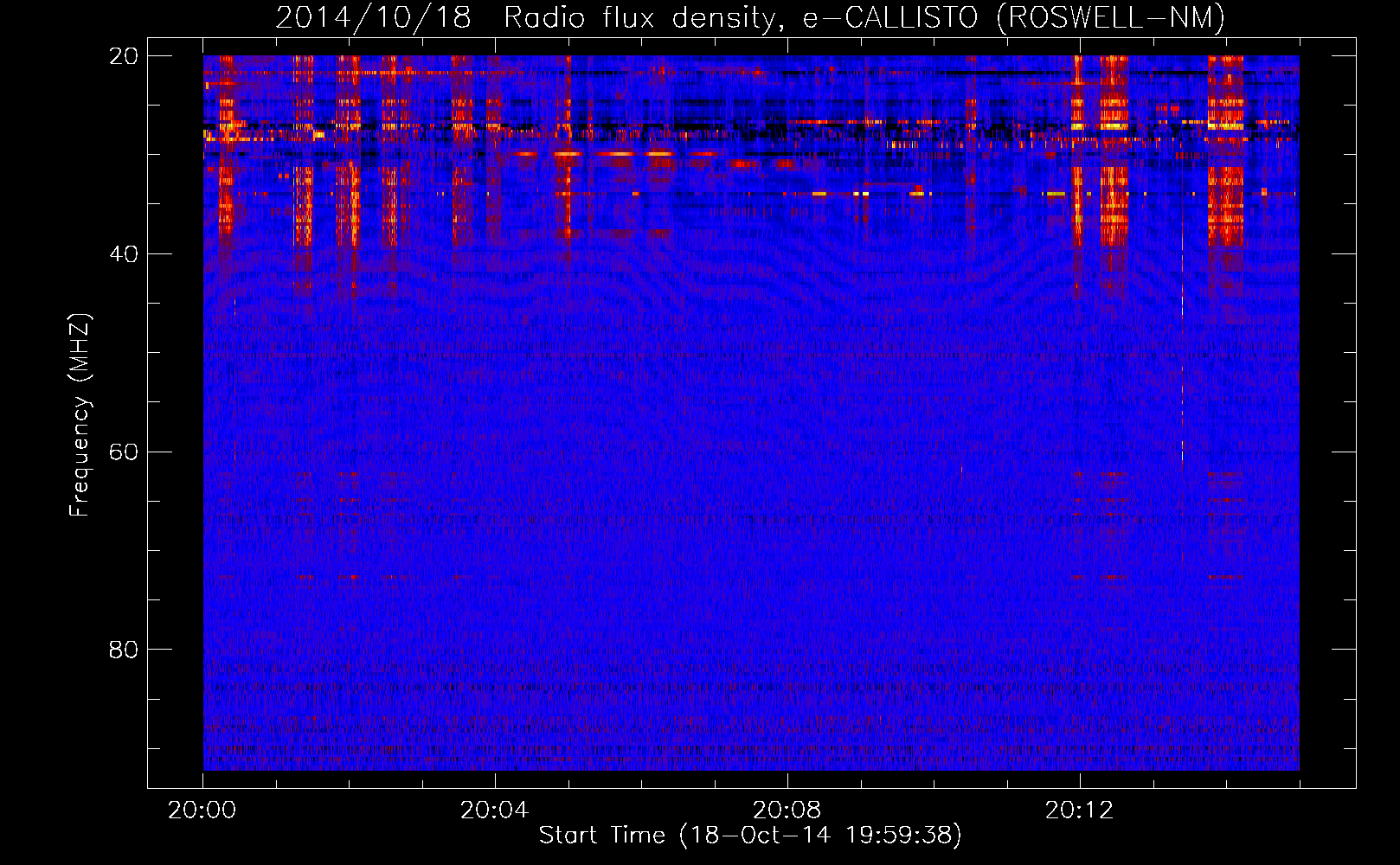Click the "20" frequency tick label
This screenshot has height=865, width=1400.
pos(123,56)
